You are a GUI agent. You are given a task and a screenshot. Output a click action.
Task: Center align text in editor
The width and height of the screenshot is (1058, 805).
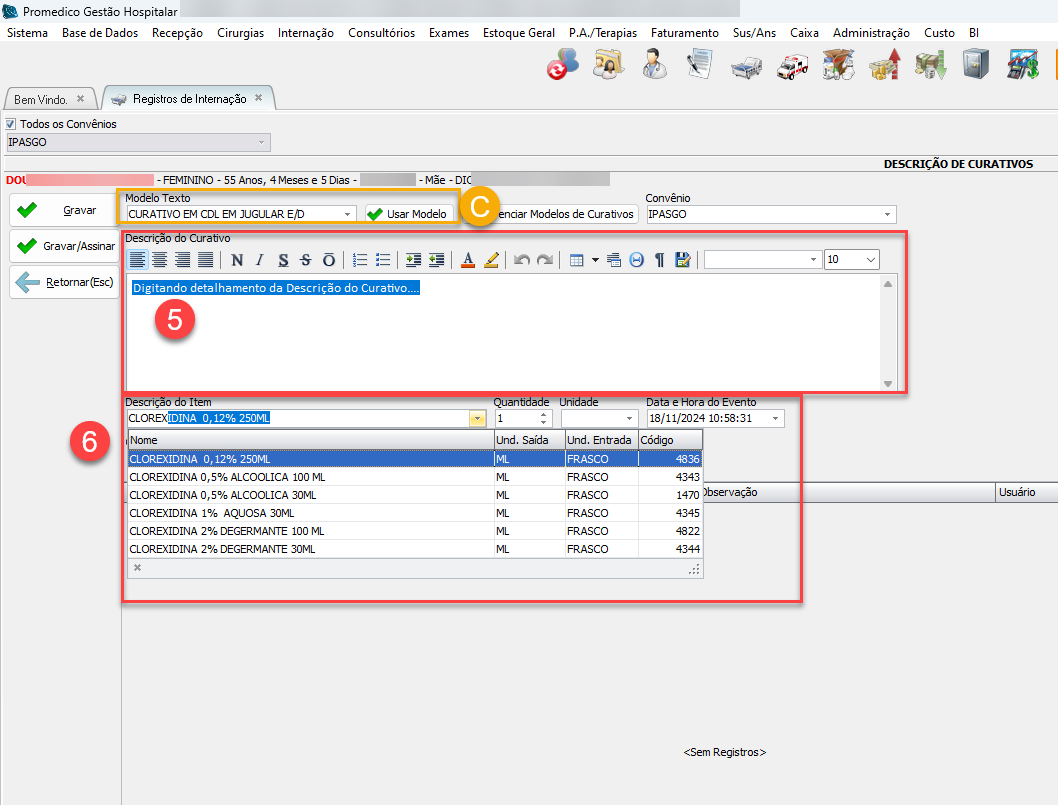160,260
